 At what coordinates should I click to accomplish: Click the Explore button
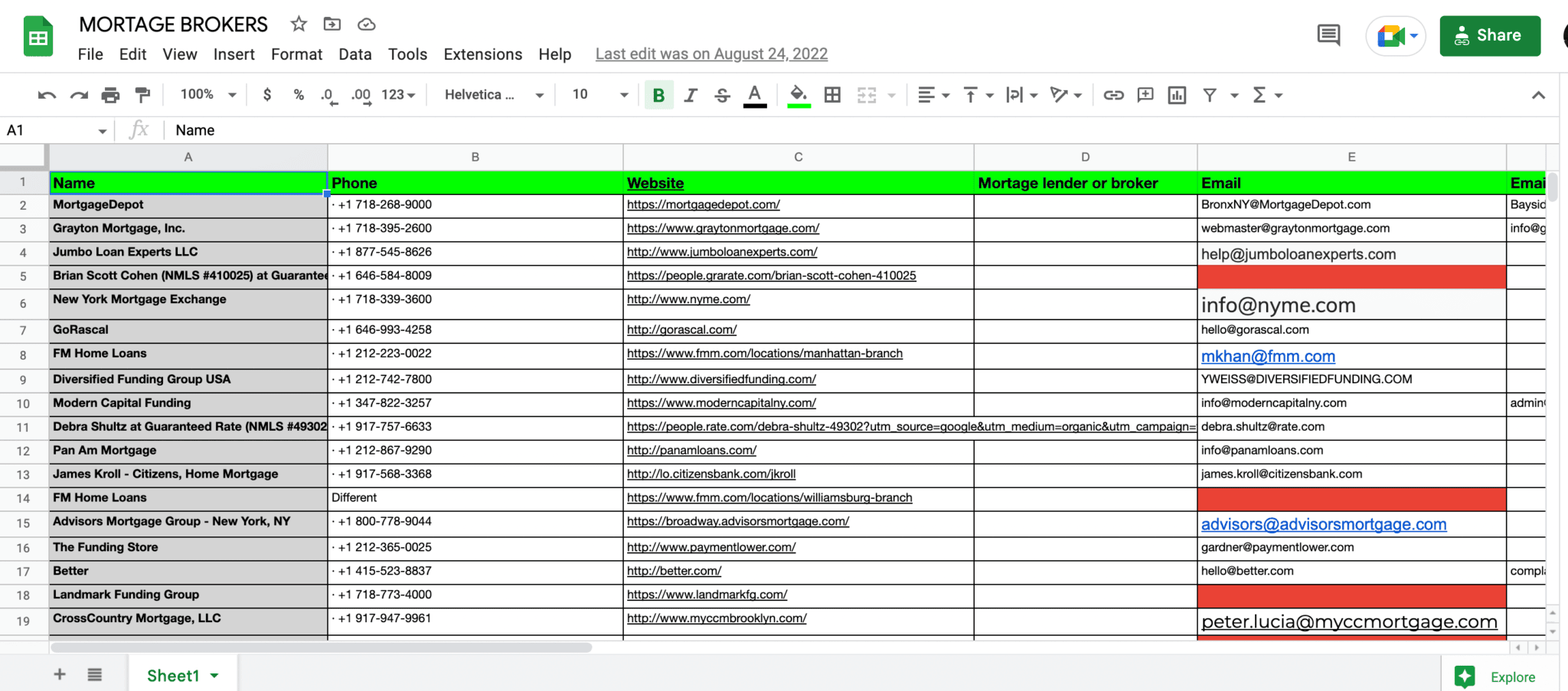[x=1496, y=676]
